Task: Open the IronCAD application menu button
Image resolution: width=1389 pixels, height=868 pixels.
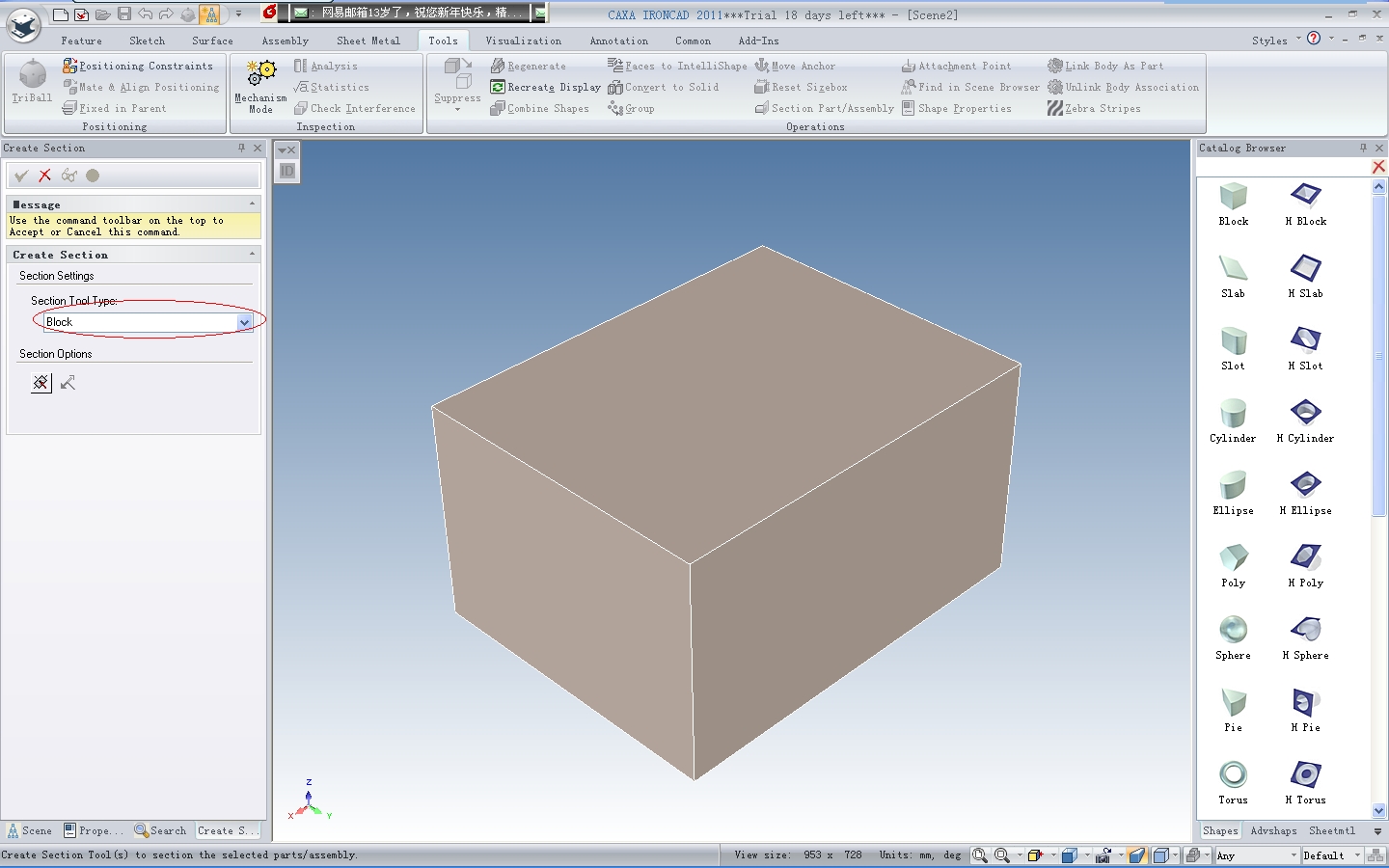Action: point(23,24)
